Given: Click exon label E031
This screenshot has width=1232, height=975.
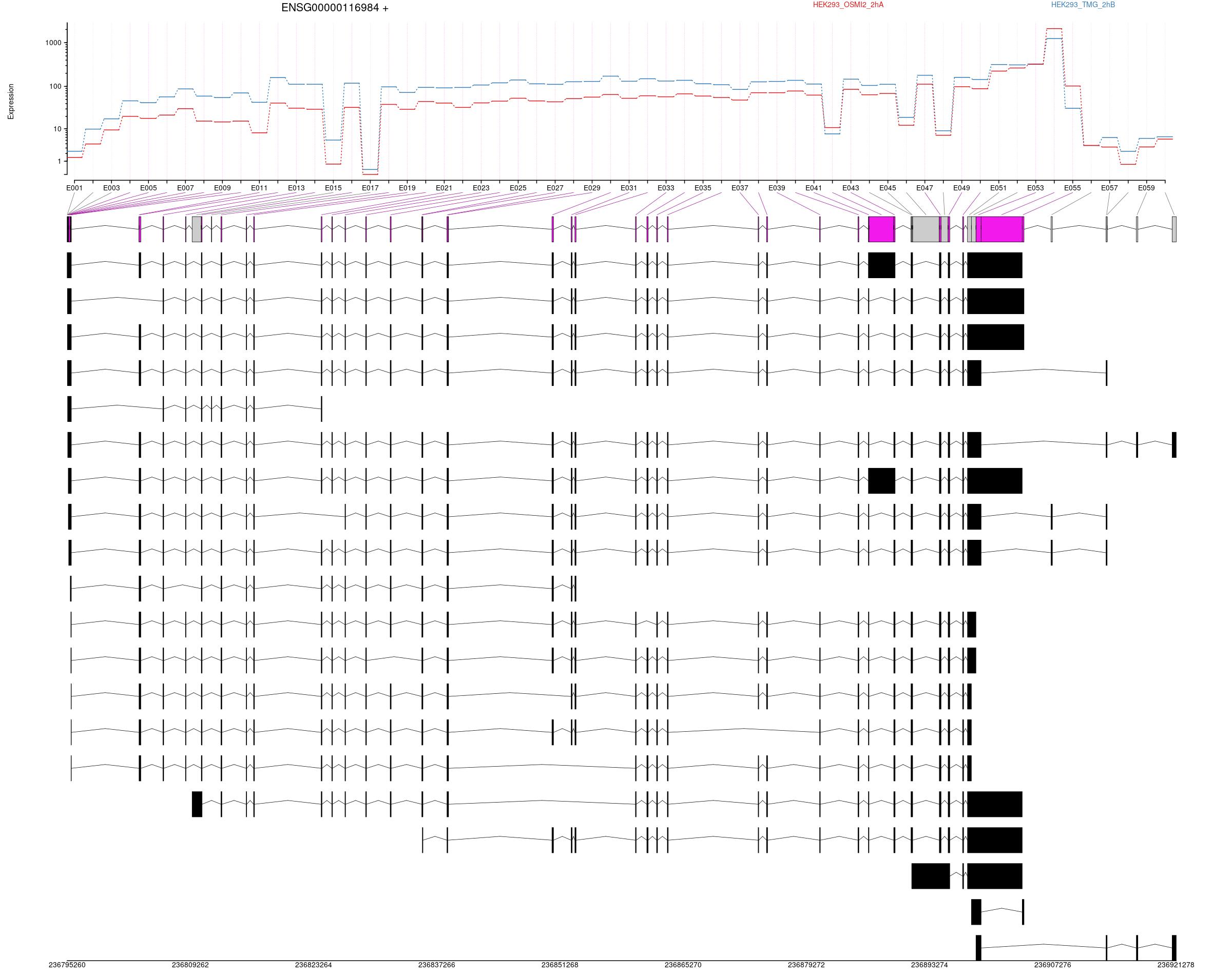Looking at the screenshot, I should (x=628, y=188).
